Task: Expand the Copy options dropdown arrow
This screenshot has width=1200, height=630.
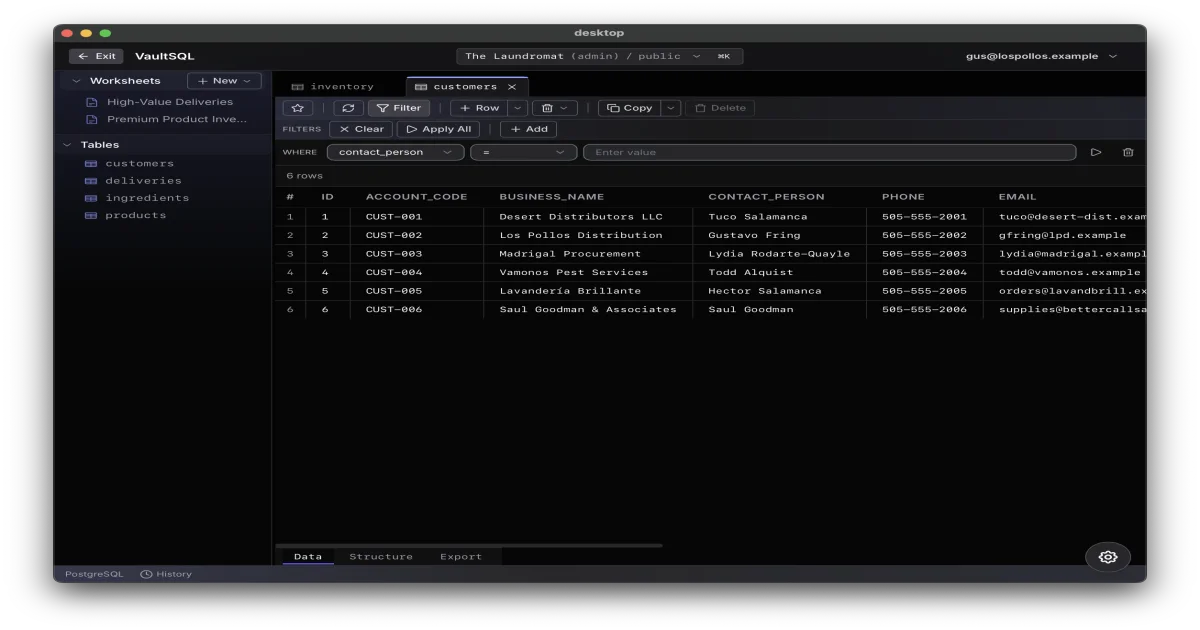Action: pos(670,108)
